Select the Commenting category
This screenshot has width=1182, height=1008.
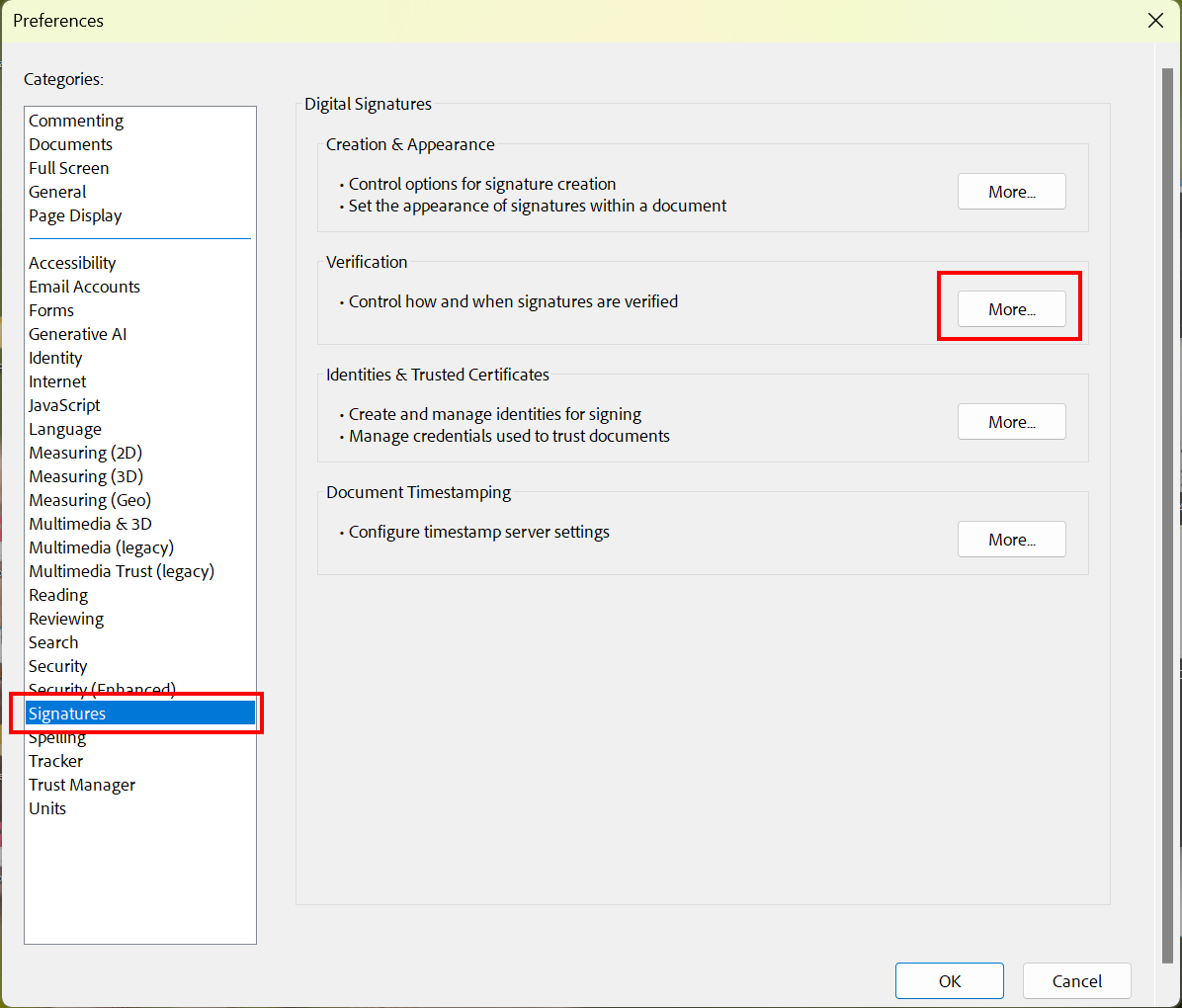(x=76, y=120)
